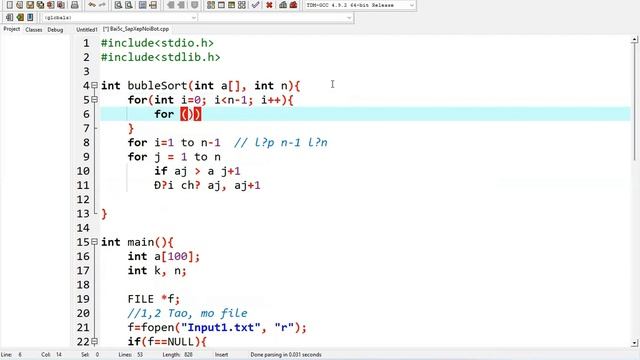
Task: Click 'Done parsing in 0.031 seconds' status text
Action: point(286,355)
